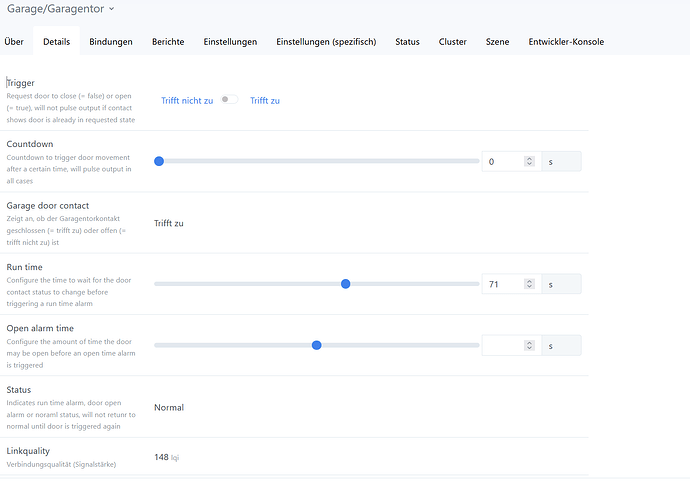Viewport: 690px width, 488px height.
Task: Click the Run time stepper arrows
Action: click(529, 284)
